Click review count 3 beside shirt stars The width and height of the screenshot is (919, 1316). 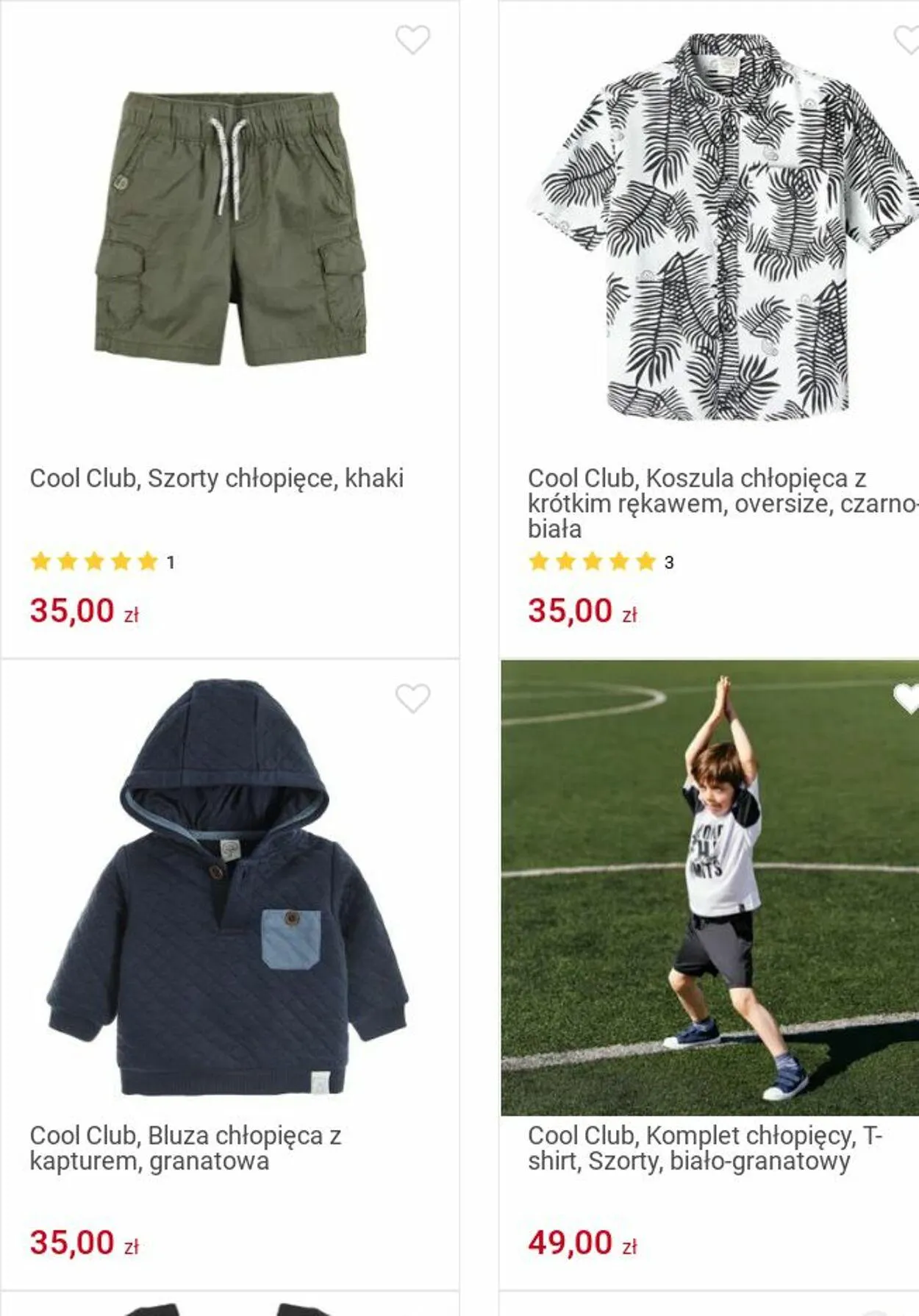coord(669,562)
